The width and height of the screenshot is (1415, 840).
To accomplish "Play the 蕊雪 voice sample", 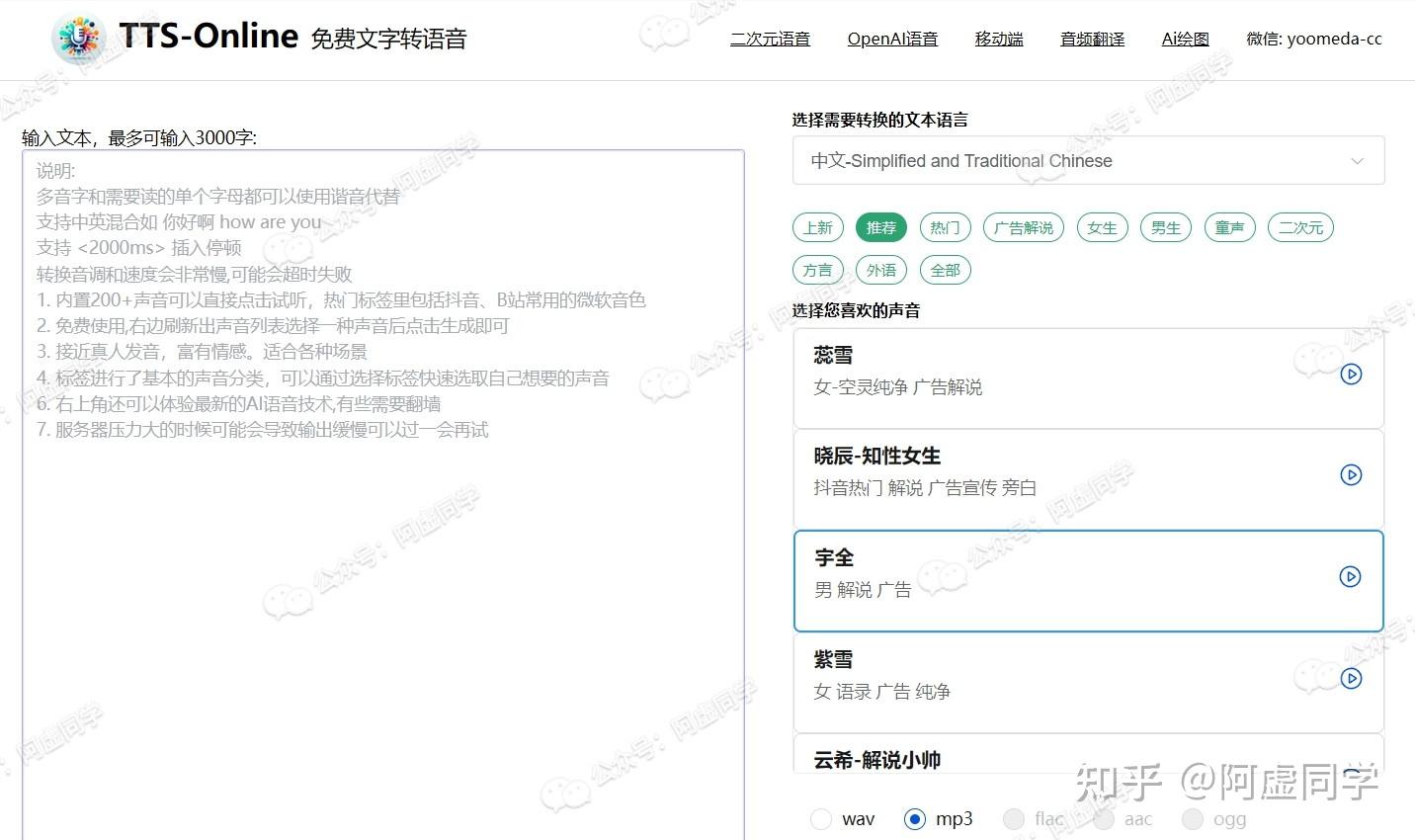I will point(1351,375).
